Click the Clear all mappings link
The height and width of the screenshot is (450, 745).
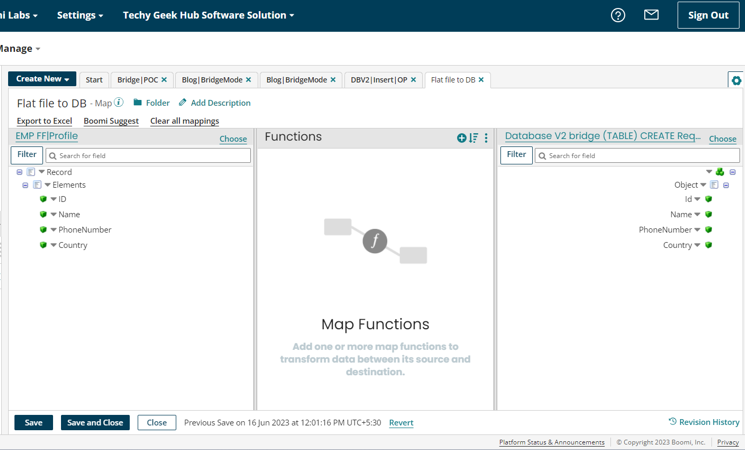pos(184,121)
